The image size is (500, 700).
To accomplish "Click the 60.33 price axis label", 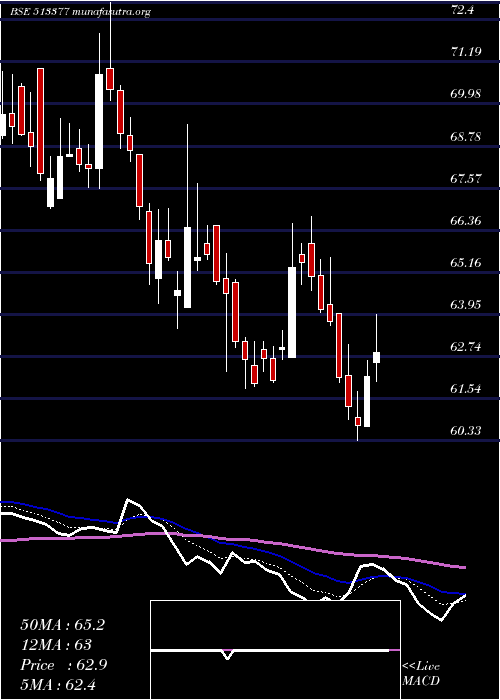I will 466,430.
